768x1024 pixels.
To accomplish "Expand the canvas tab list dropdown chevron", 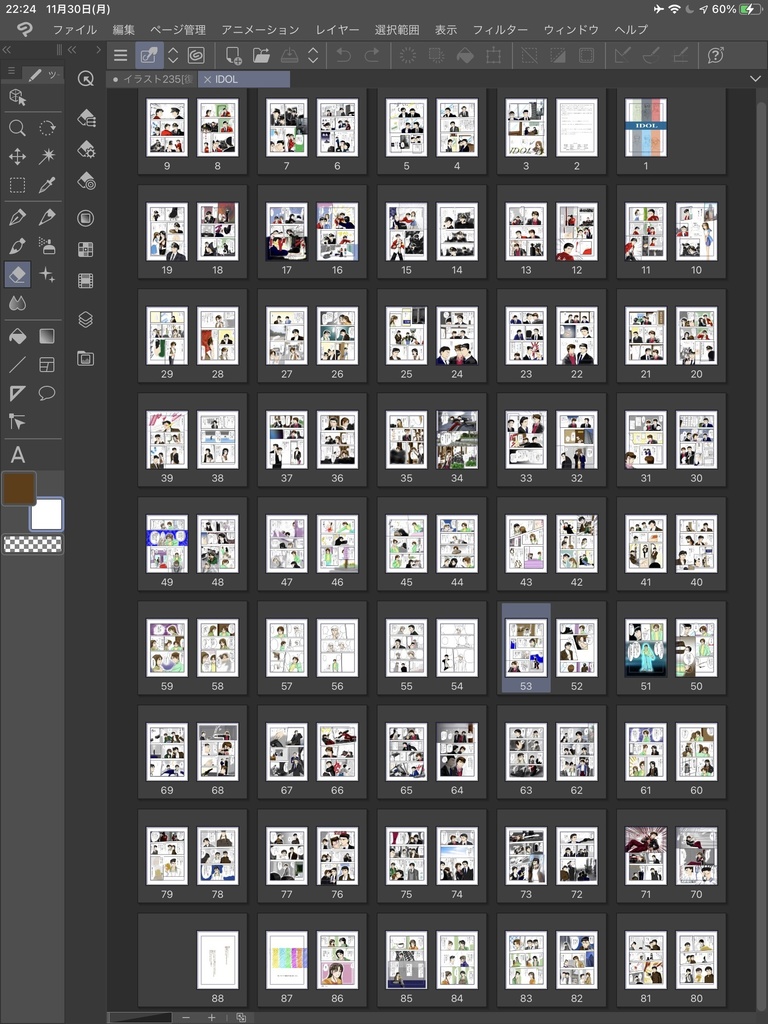I will [756, 79].
